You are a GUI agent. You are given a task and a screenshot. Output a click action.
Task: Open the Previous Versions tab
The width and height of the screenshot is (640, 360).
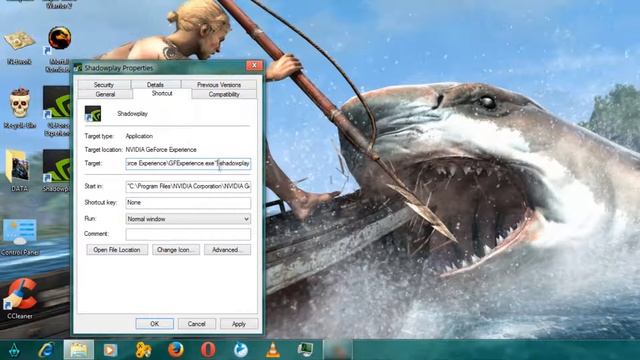(x=219, y=84)
